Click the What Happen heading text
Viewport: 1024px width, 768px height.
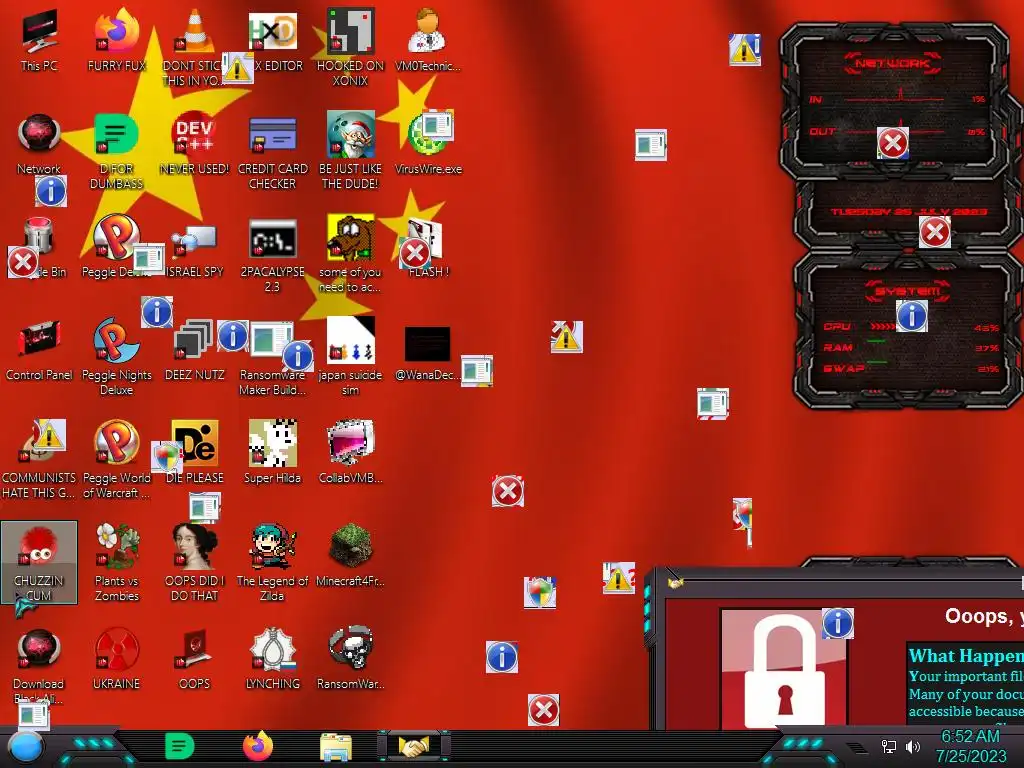pos(966,656)
